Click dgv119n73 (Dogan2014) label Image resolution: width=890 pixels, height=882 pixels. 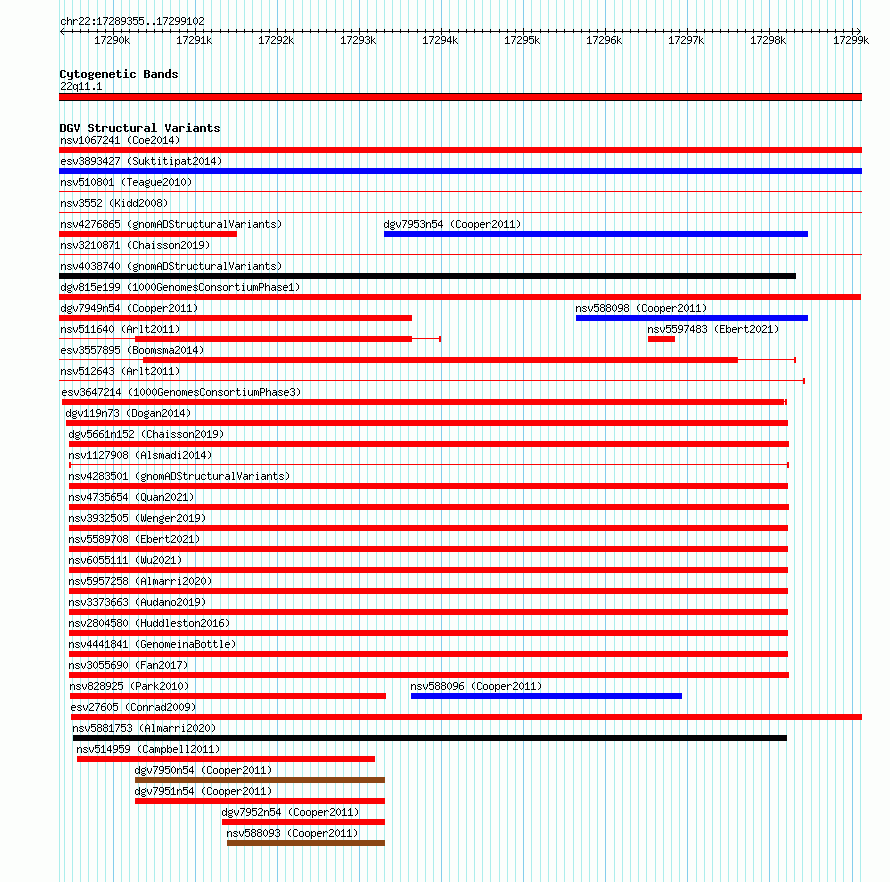[x=128, y=413]
